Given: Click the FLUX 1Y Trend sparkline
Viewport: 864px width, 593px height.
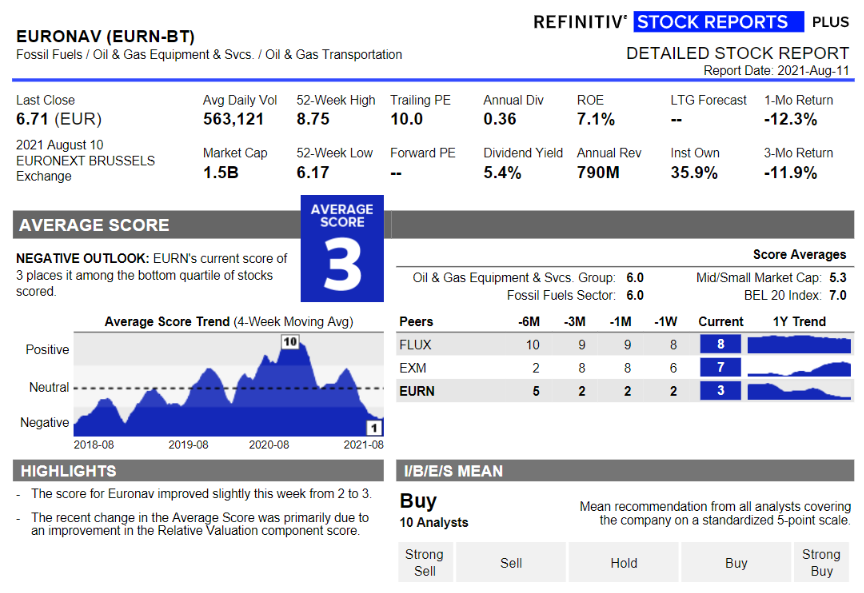Looking at the screenshot, I should [x=799, y=344].
